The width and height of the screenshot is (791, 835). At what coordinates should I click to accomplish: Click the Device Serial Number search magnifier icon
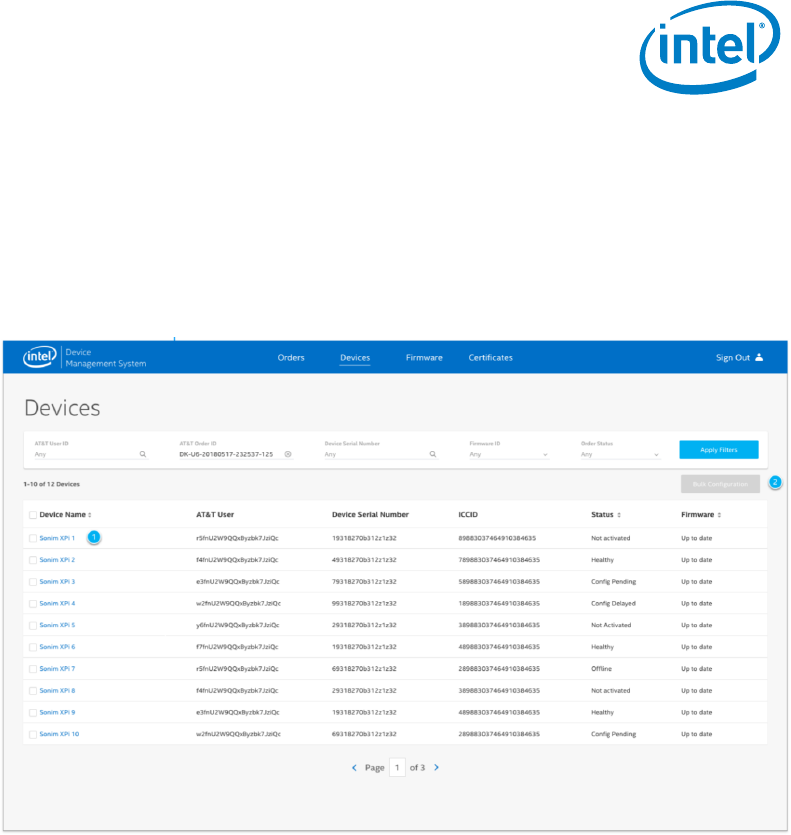(x=433, y=454)
